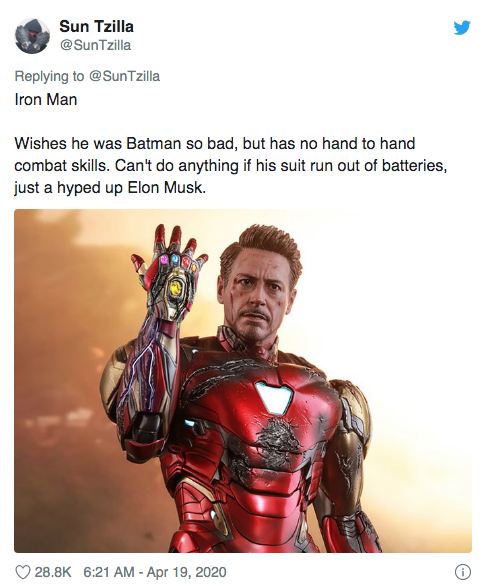The height and width of the screenshot is (588, 487).
Task: Click the 28.8K likes count
Action: [x=53, y=572]
